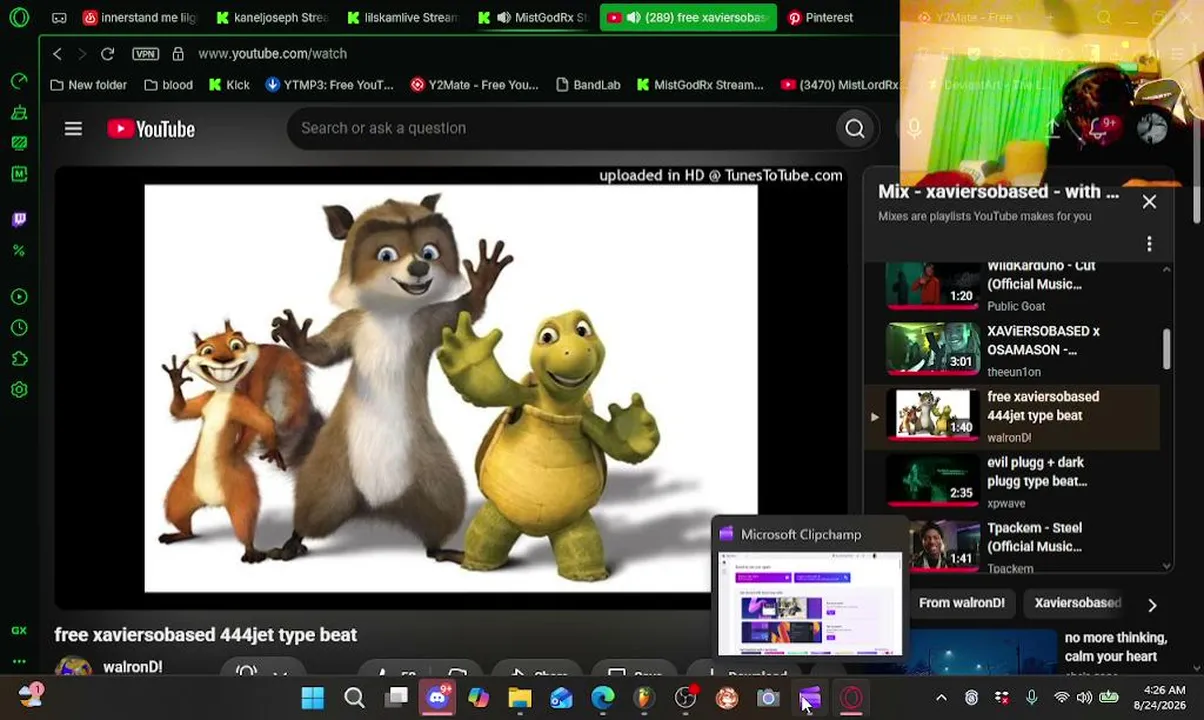Image resolution: width=1204 pixels, height=720 pixels.
Task: Click the address bar URL
Action: click(272, 54)
